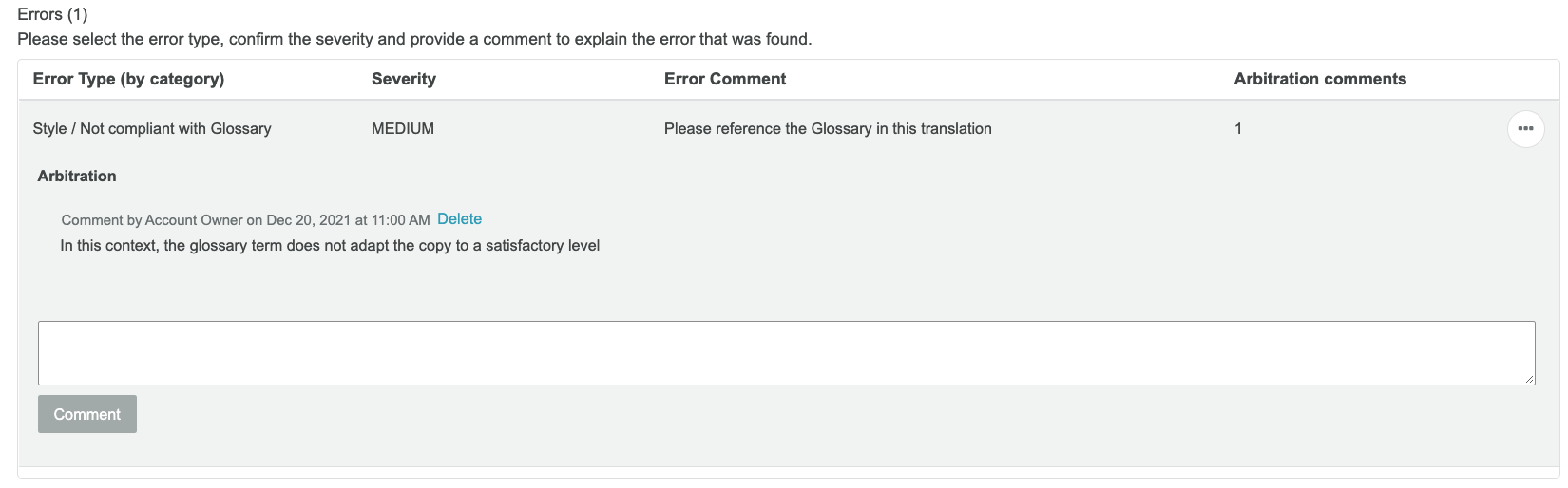The height and width of the screenshot is (488, 1568).
Task: Click the 'In this context' comment text
Action: (x=330, y=246)
